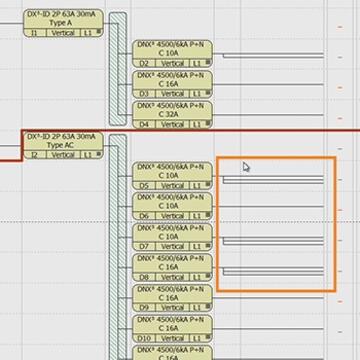Click the Vertical label of breaker D3
Viewport: 360px width, 360px height.
tap(172, 94)
